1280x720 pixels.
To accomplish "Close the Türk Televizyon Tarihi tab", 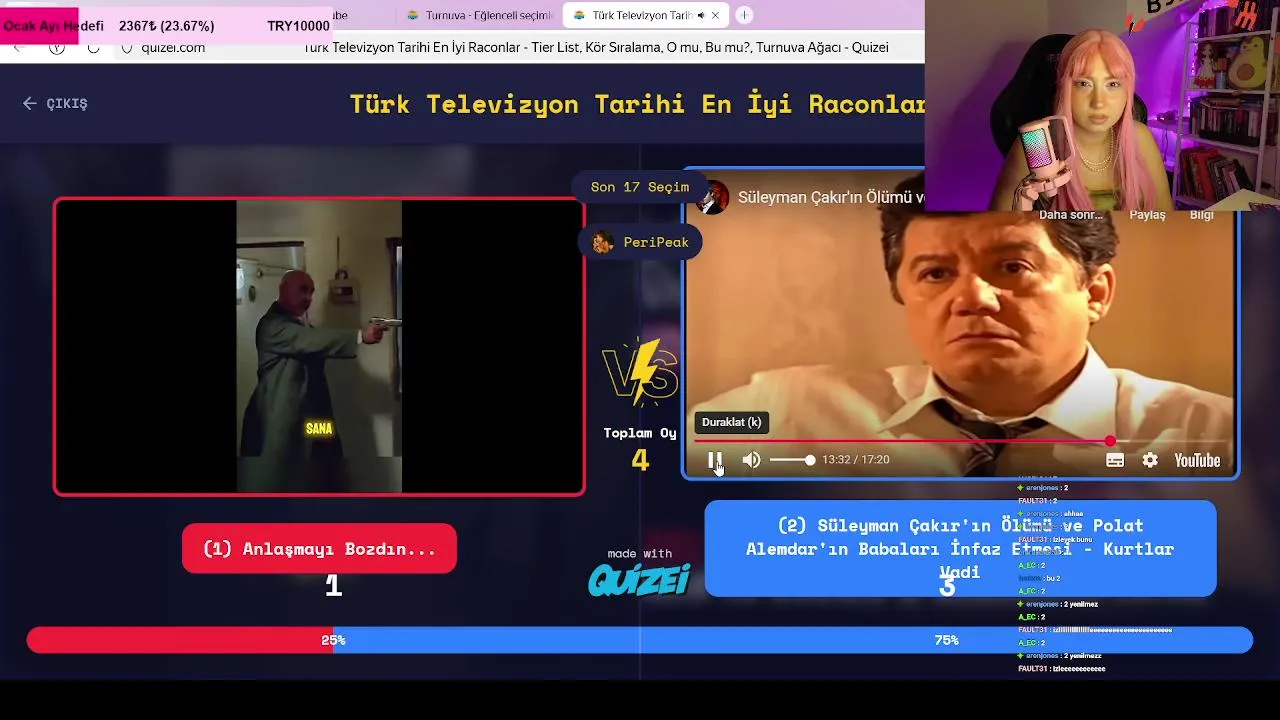I will tap(715, 15).
